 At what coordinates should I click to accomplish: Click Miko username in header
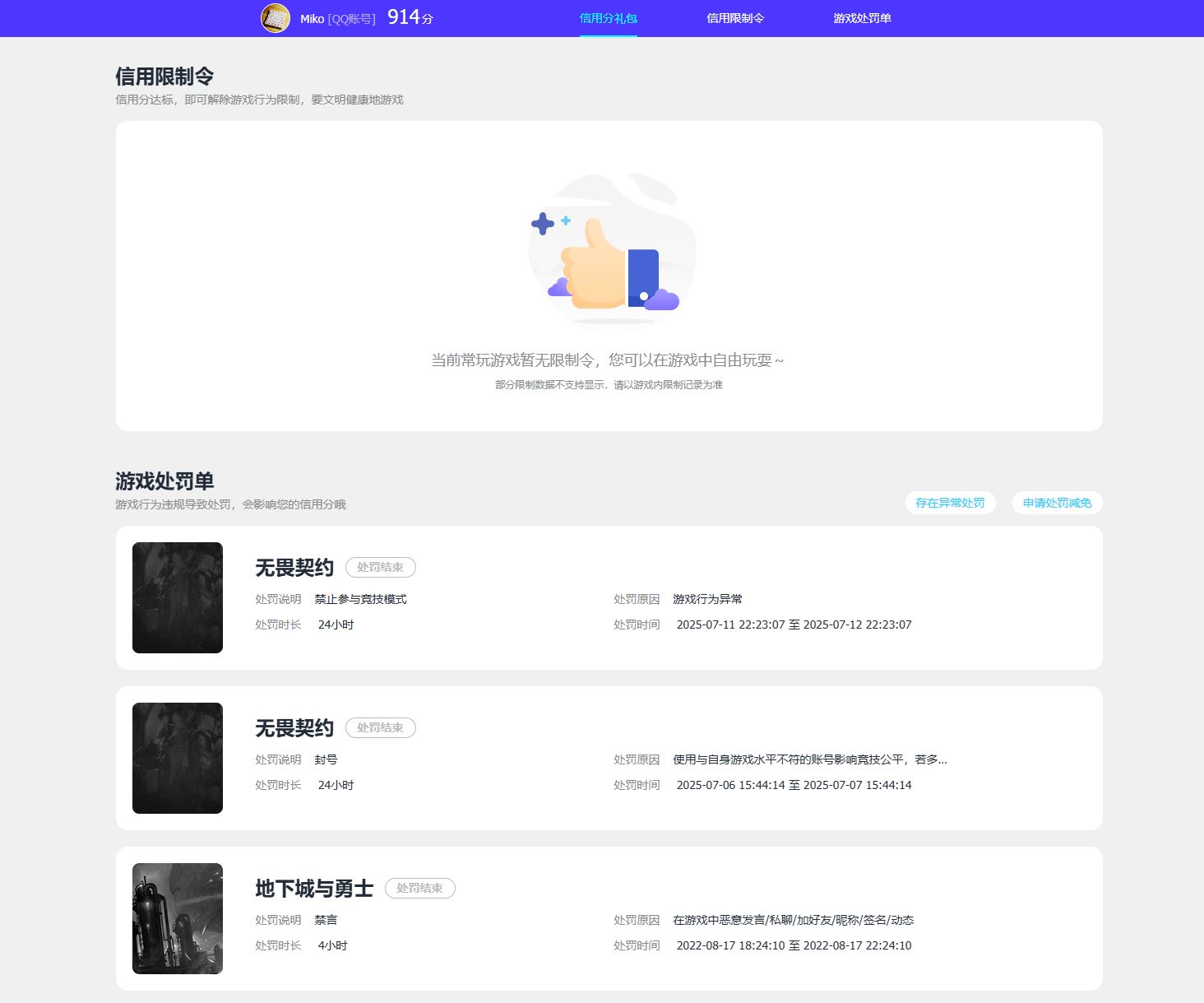tap(312, 19)
